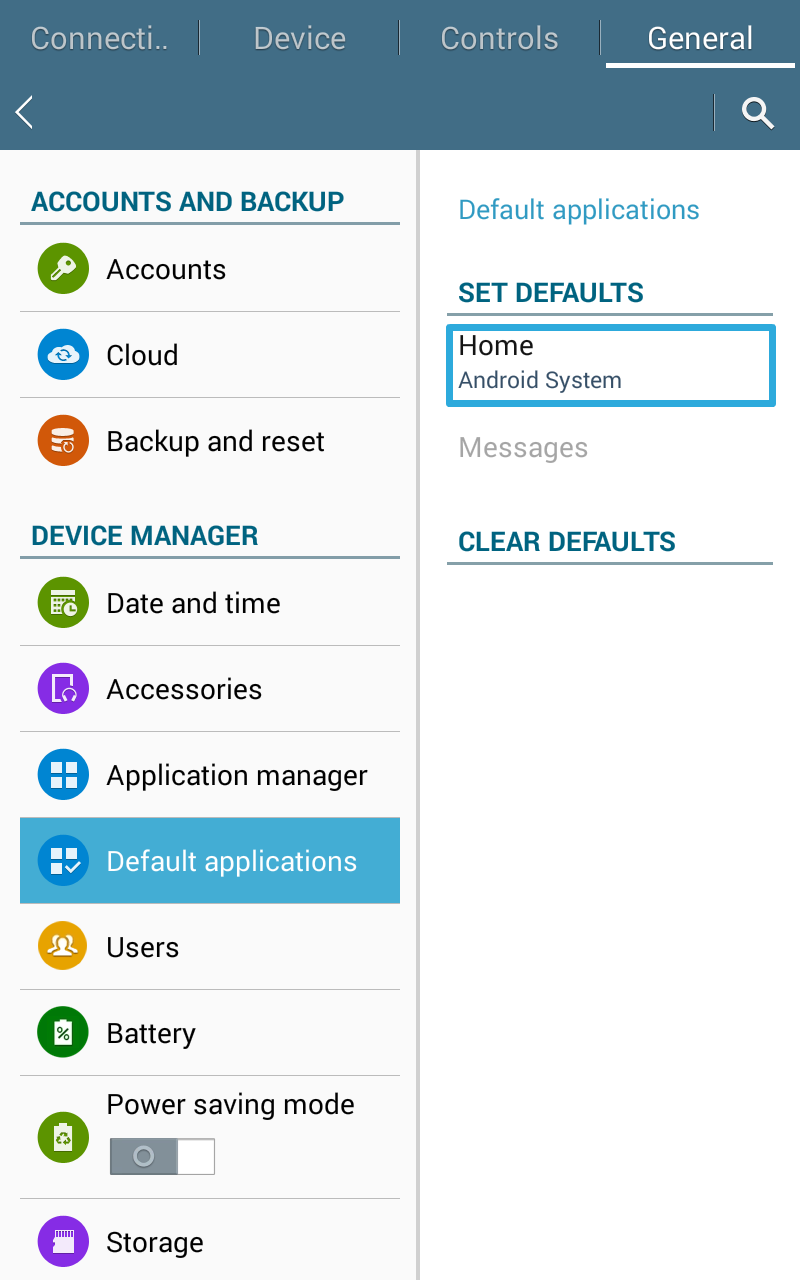Tap the orange Backup and reset icon

(63, 441)
